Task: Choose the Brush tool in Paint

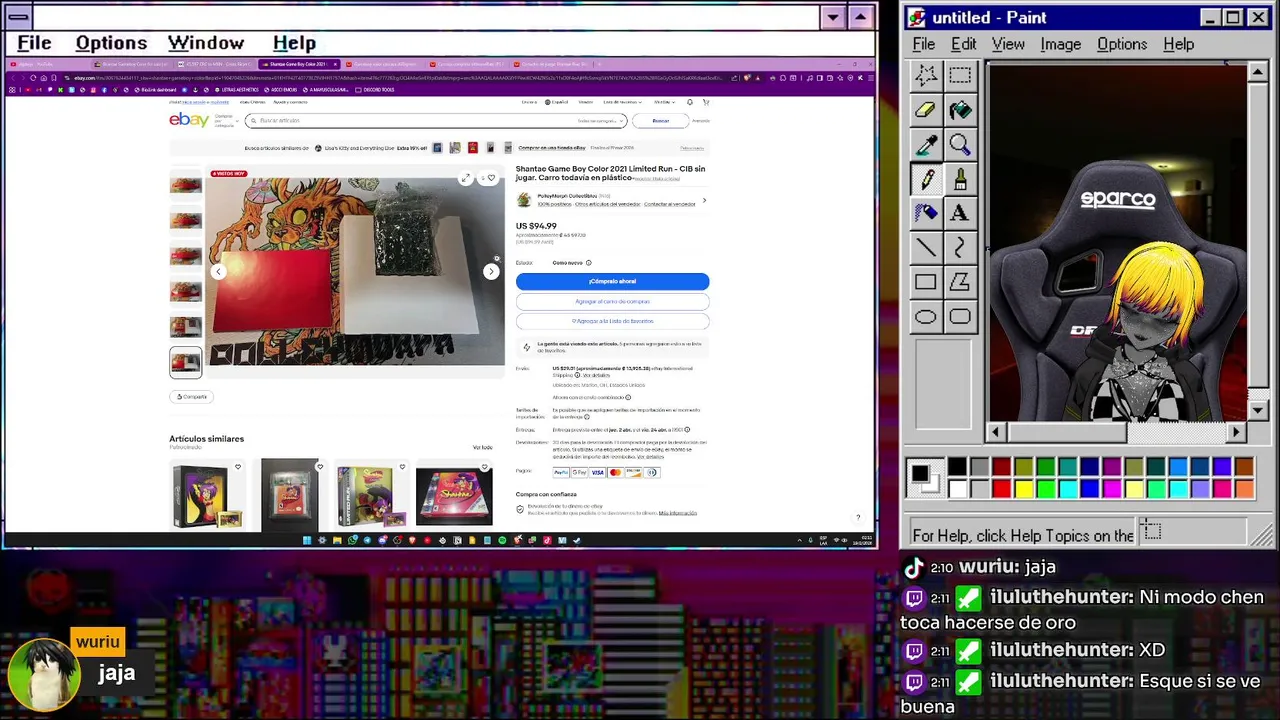Action: (x=960, y=179)
